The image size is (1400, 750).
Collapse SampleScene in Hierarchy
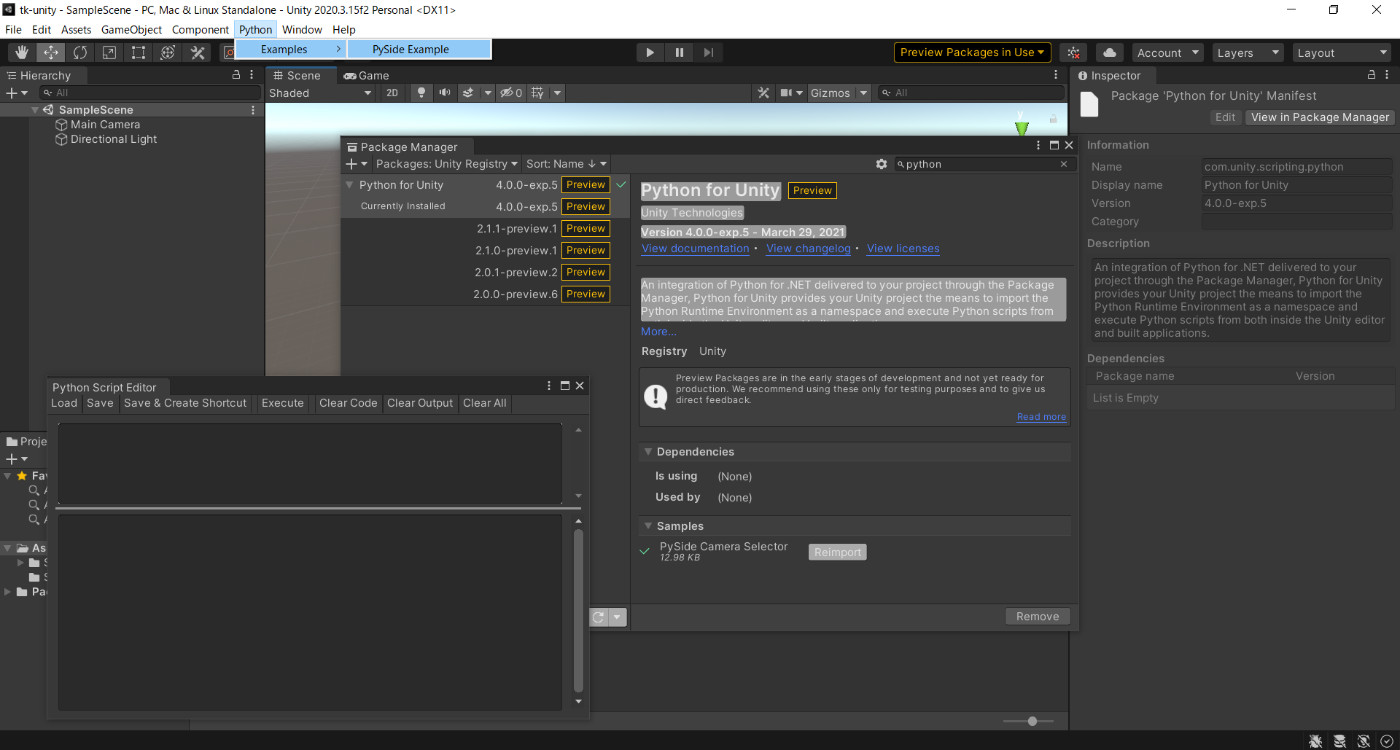click(35, 110)
